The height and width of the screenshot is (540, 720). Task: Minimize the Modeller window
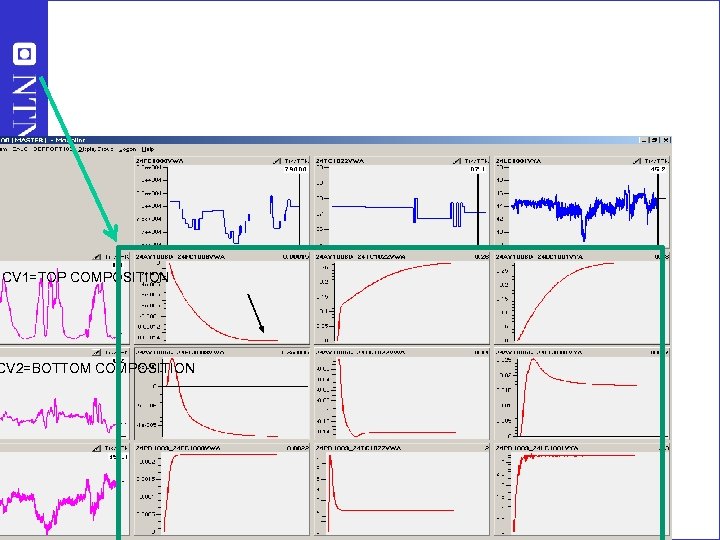tap(644, 140)
